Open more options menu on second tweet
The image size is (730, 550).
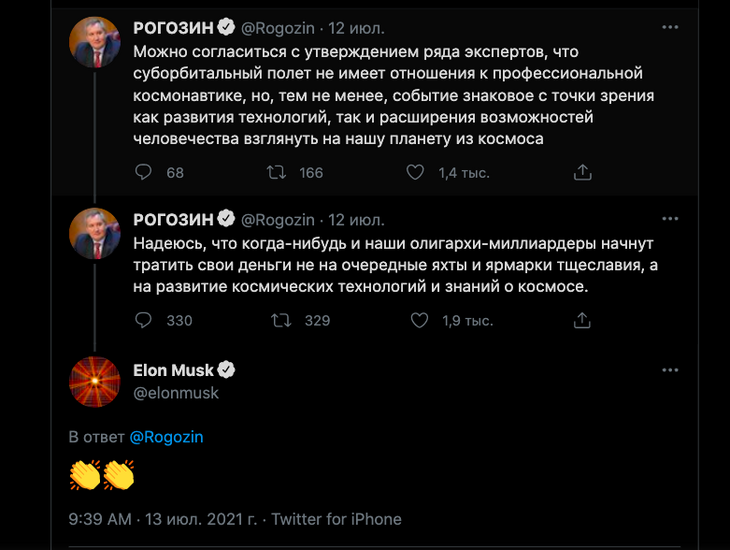click(x=669, y=220)
